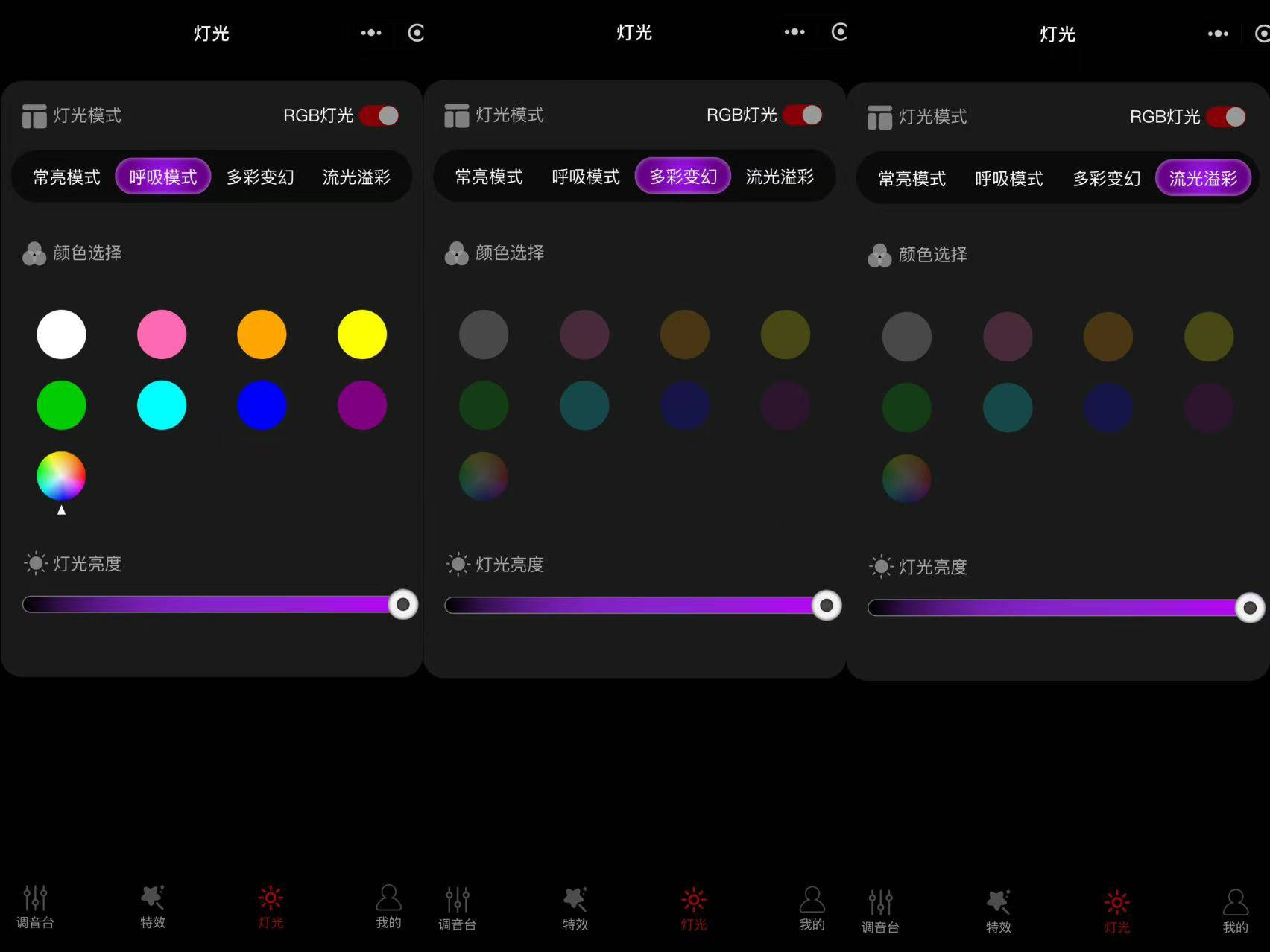Click the 灯光亮度 brightness slider handle
Screen dimensions: 1270x952
click(x=403, y=604)
